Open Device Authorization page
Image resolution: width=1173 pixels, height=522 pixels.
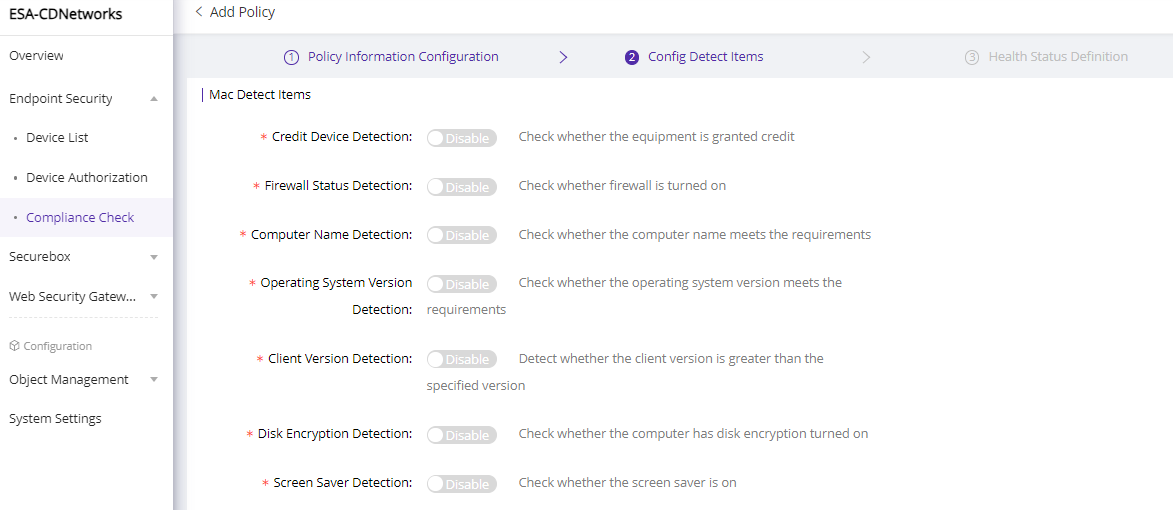87,177
